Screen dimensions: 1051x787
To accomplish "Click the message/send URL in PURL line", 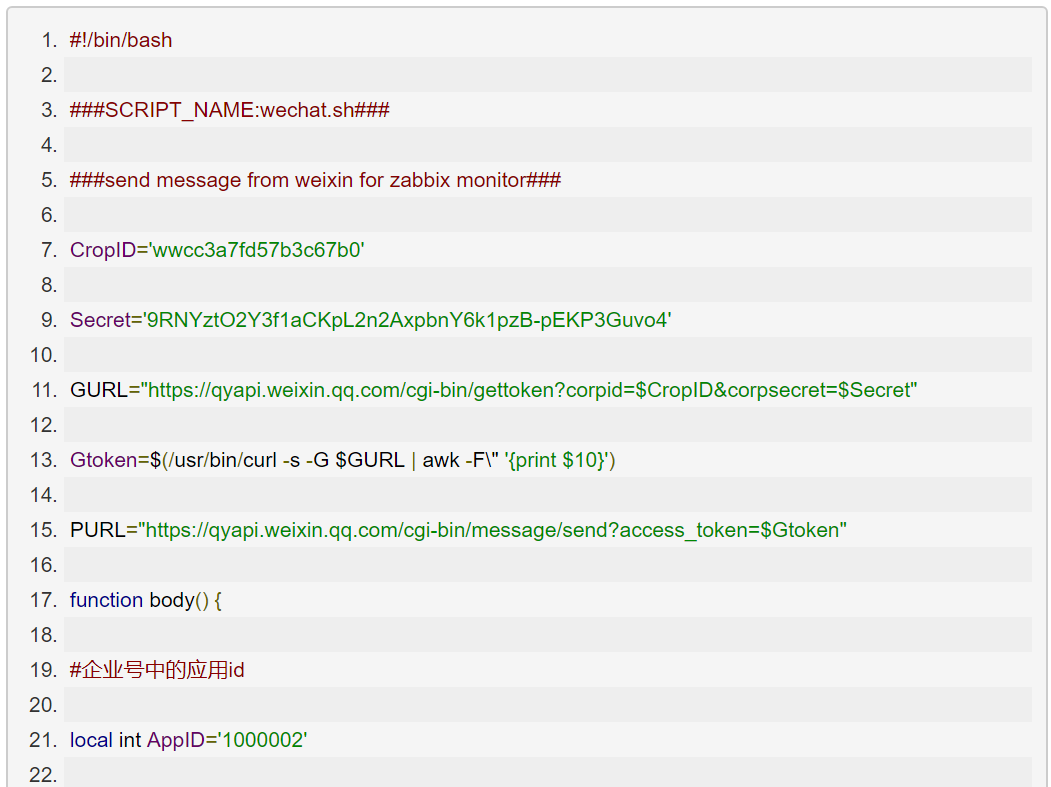I will point(494,530).
